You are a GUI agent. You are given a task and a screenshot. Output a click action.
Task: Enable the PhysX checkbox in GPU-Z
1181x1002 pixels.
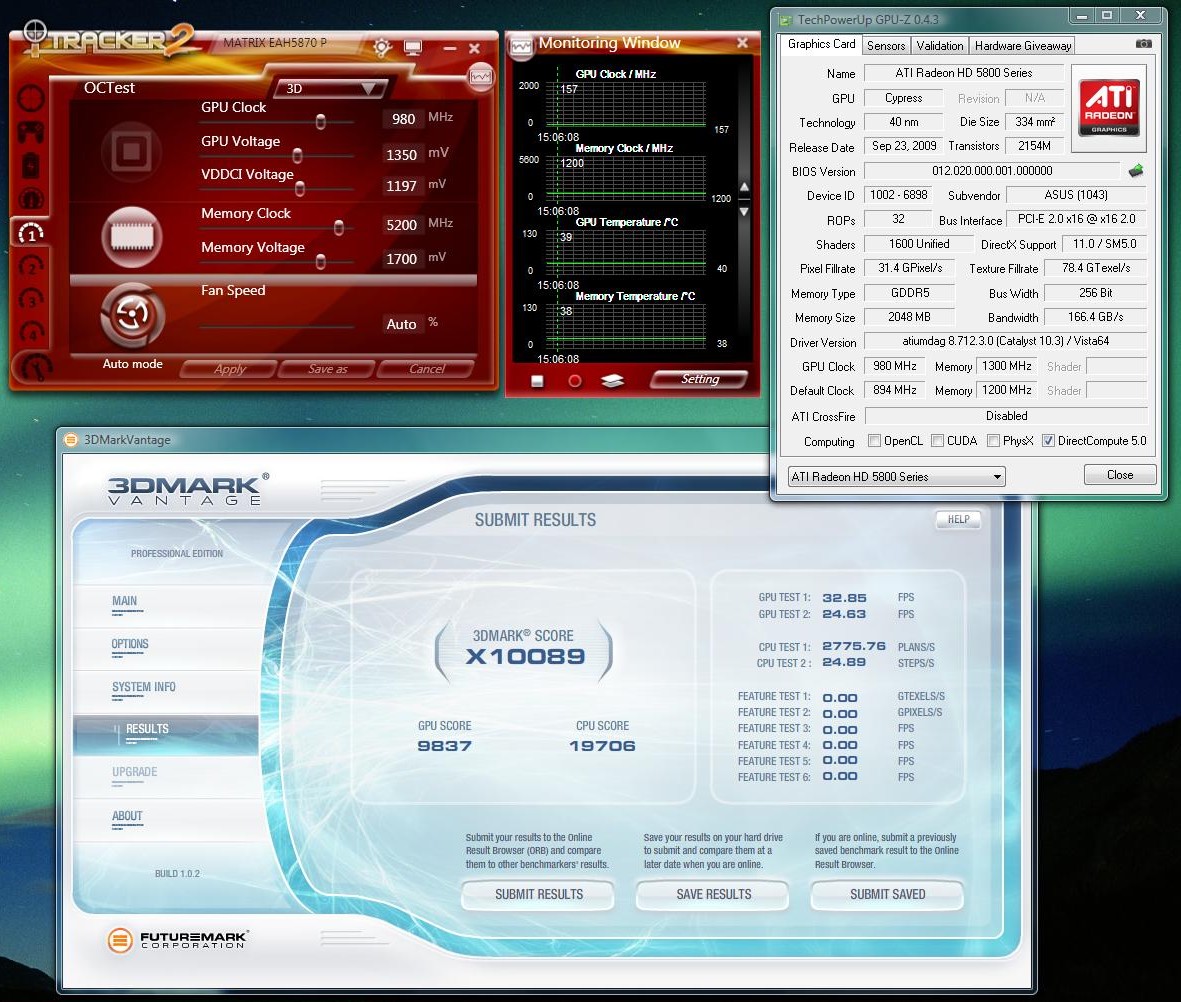pos(993,441)
